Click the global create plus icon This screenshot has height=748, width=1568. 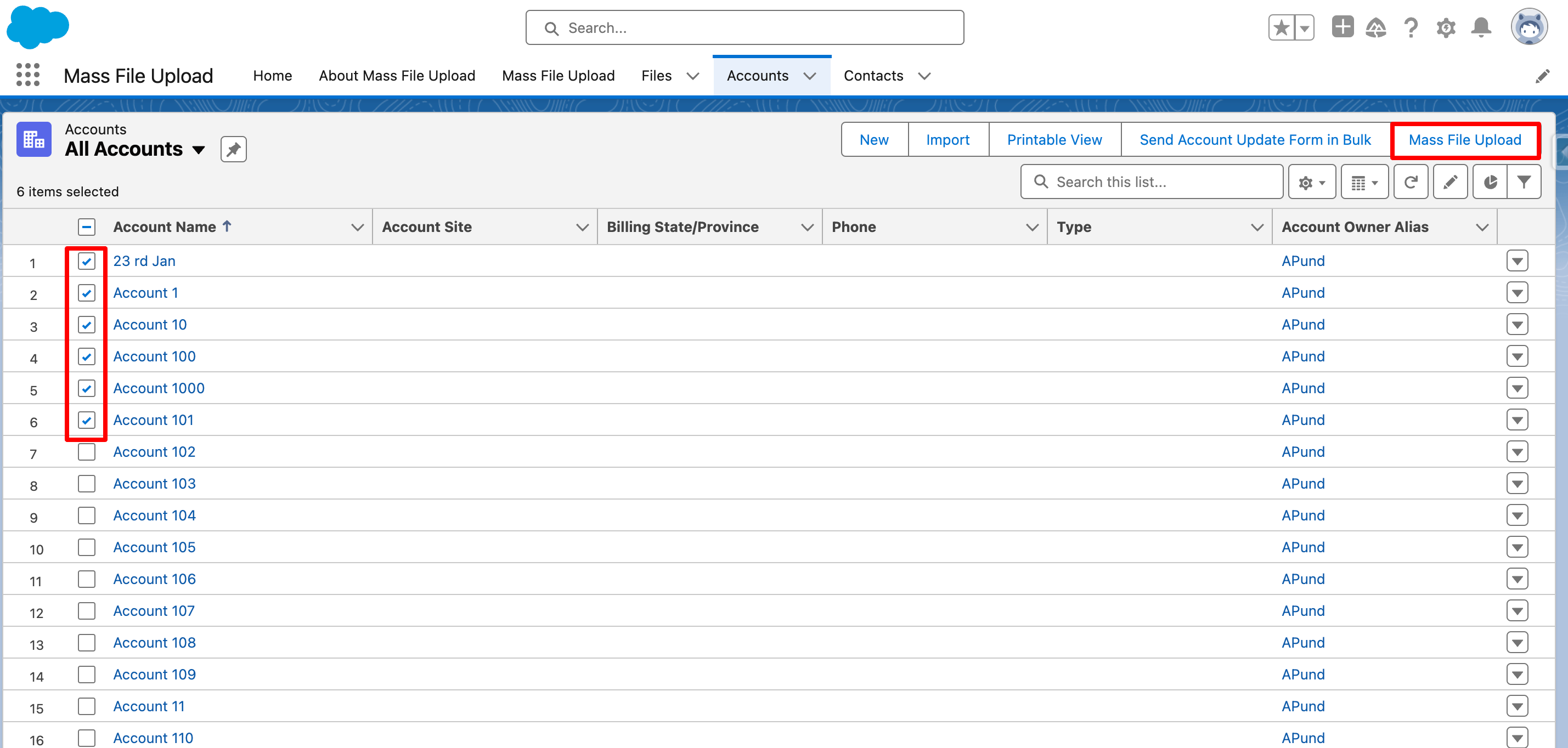tap(1342, 27)
